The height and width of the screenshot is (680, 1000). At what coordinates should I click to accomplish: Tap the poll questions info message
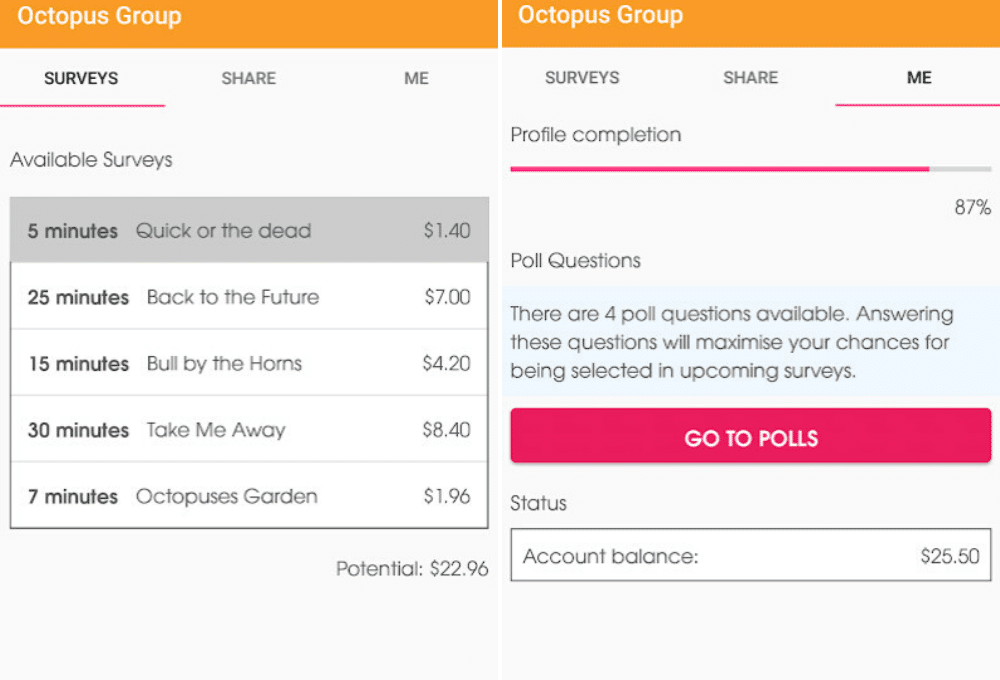[751, 342]
